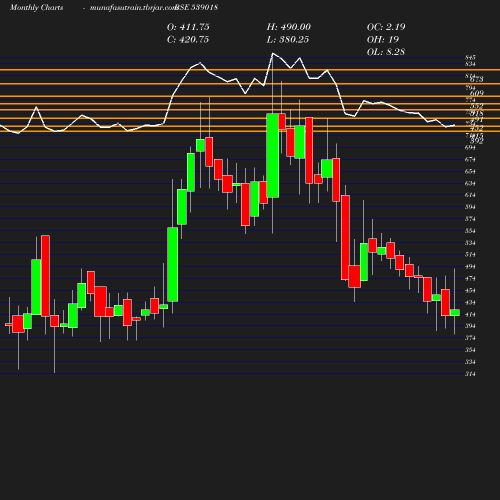500x500 pixels.
Task: Click the open value 'O: 411.75'
Action: (x=188, y=27)
